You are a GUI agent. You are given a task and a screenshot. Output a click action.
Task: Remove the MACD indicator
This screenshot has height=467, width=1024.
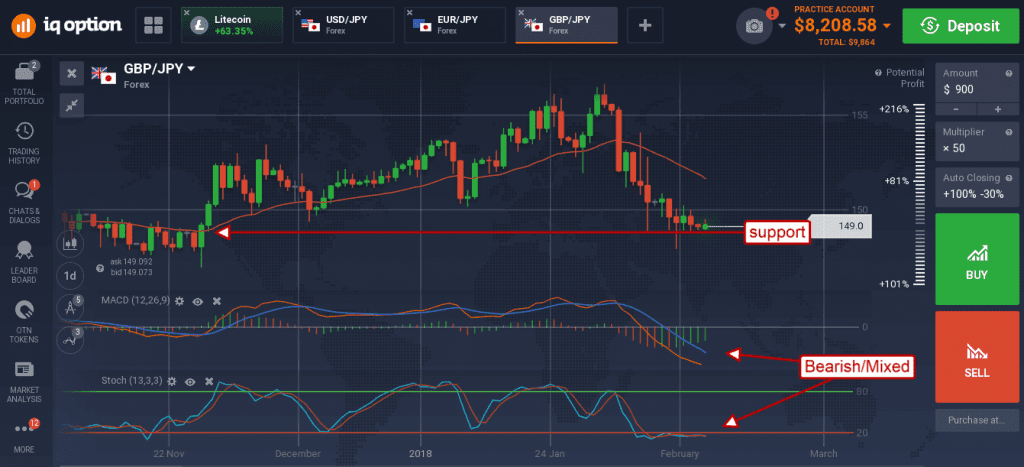coord(217,301)
